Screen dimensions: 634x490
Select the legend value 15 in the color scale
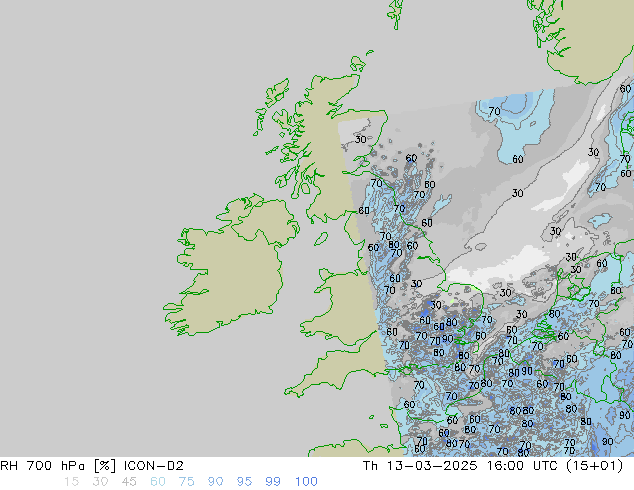point(72,482)
